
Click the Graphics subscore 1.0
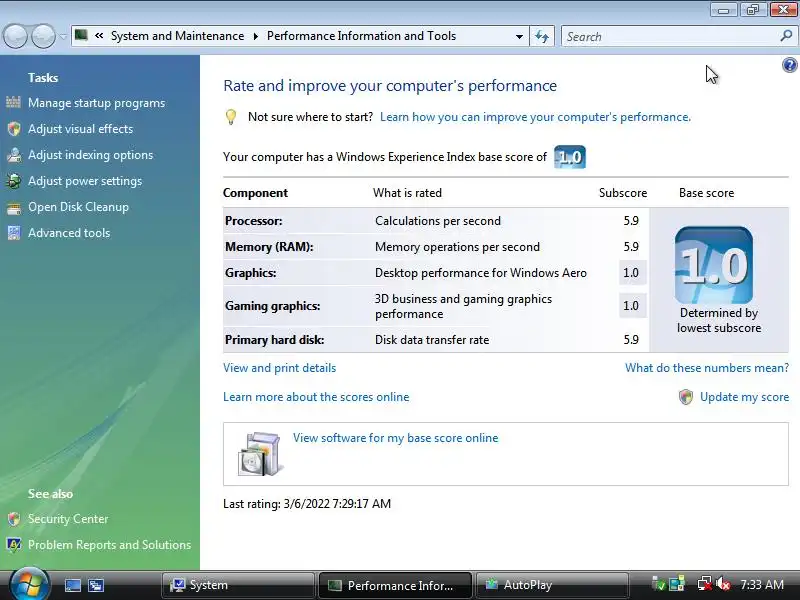tap(631, 273)
